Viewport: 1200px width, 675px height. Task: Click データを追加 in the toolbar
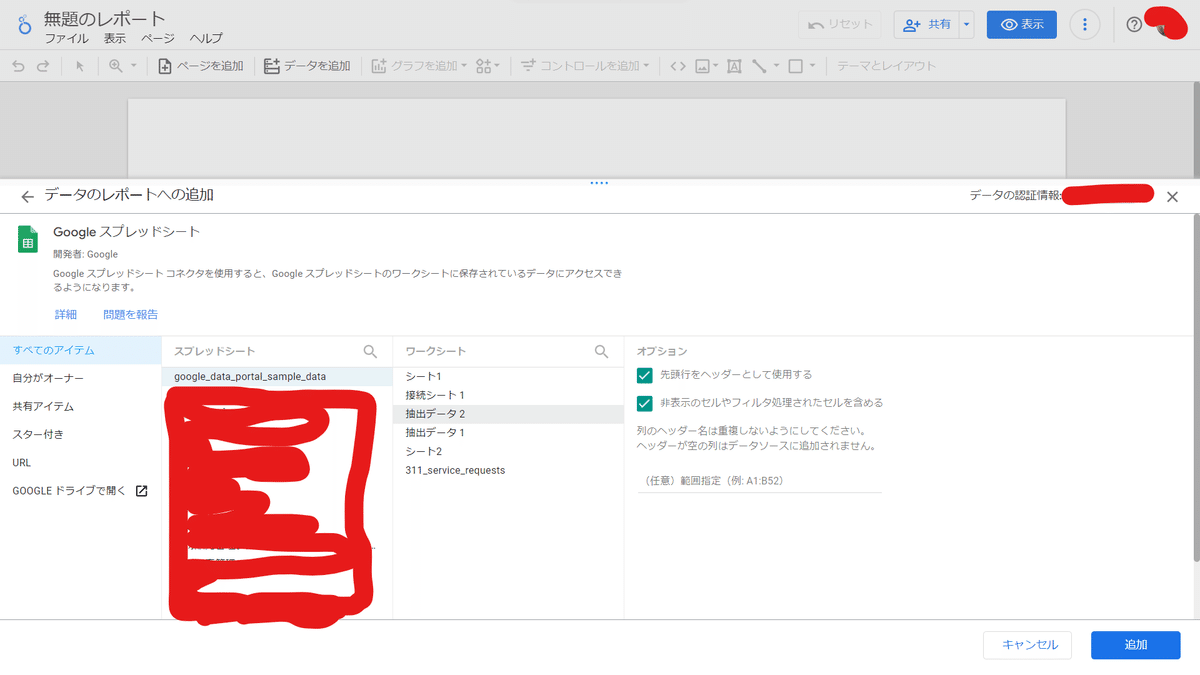pyautogui.click(x=307, y=66)
